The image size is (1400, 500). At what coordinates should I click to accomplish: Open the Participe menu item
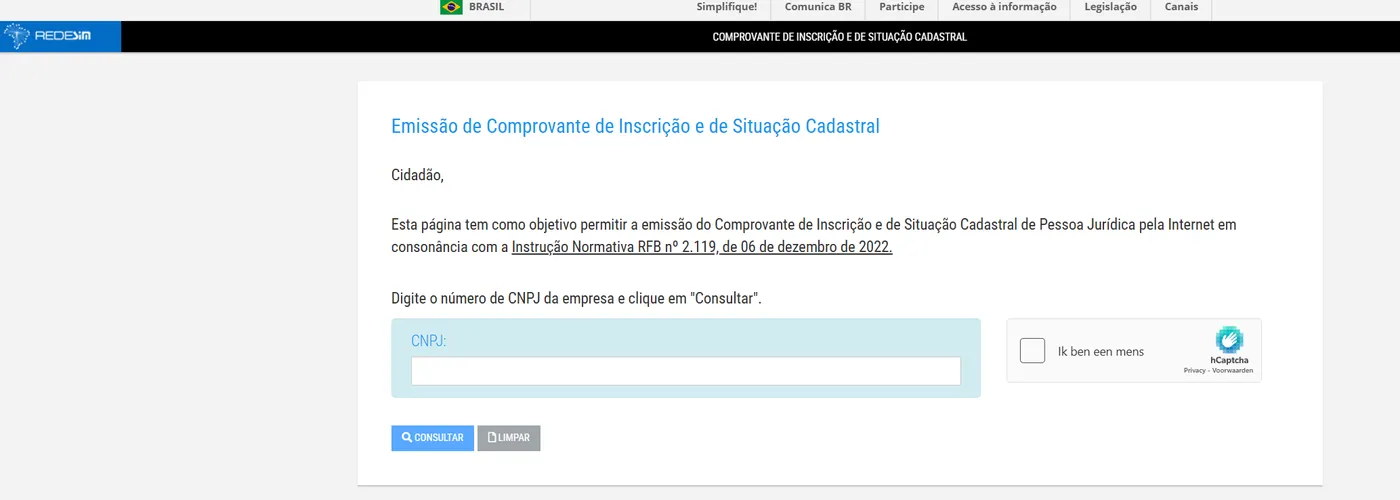click(902, 7)
